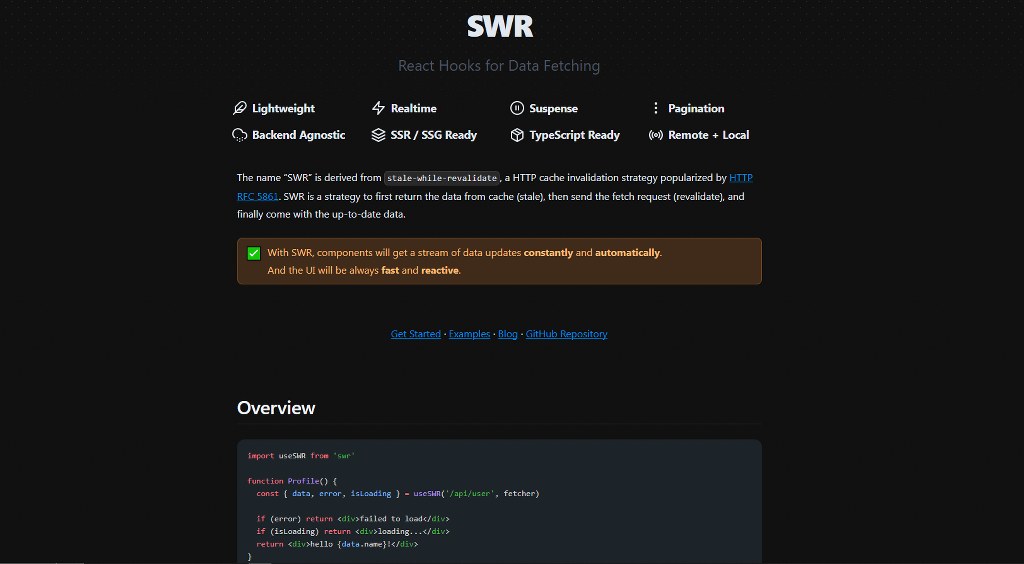
Task: Click the 'Remote + Local' feature label
Action: [x=709, y=135]
